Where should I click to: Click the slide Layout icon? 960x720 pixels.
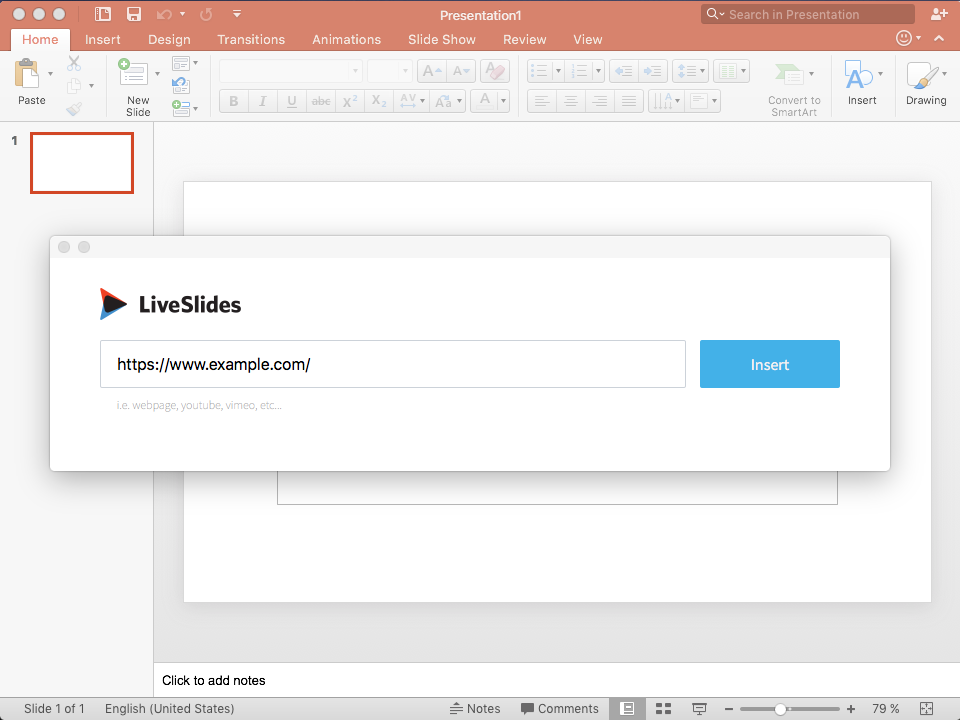click(x=181, y=63)
